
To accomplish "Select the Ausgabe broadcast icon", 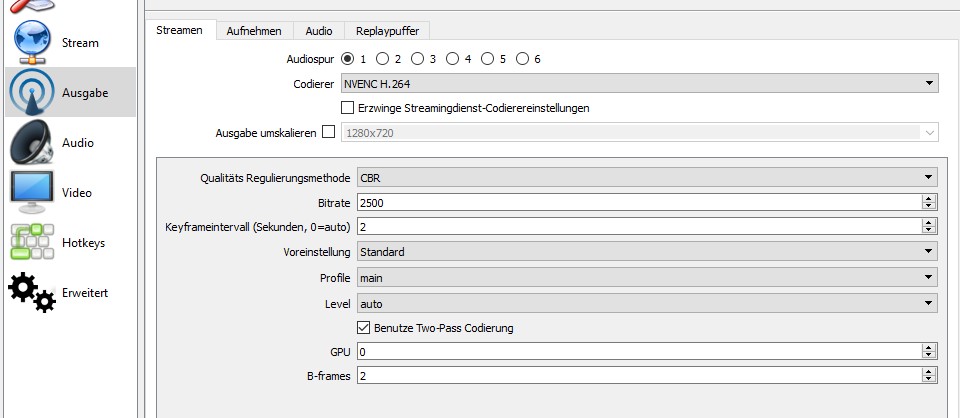I will (x=34, y=93).
